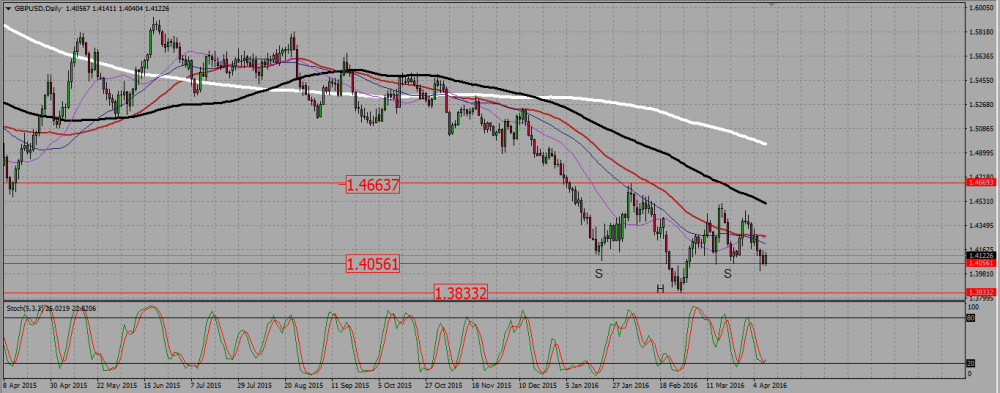Open the GBPUSD,Daily chart dropdown arrow
This screenshot has height=393, width=1000.
[x=8, y=8]
